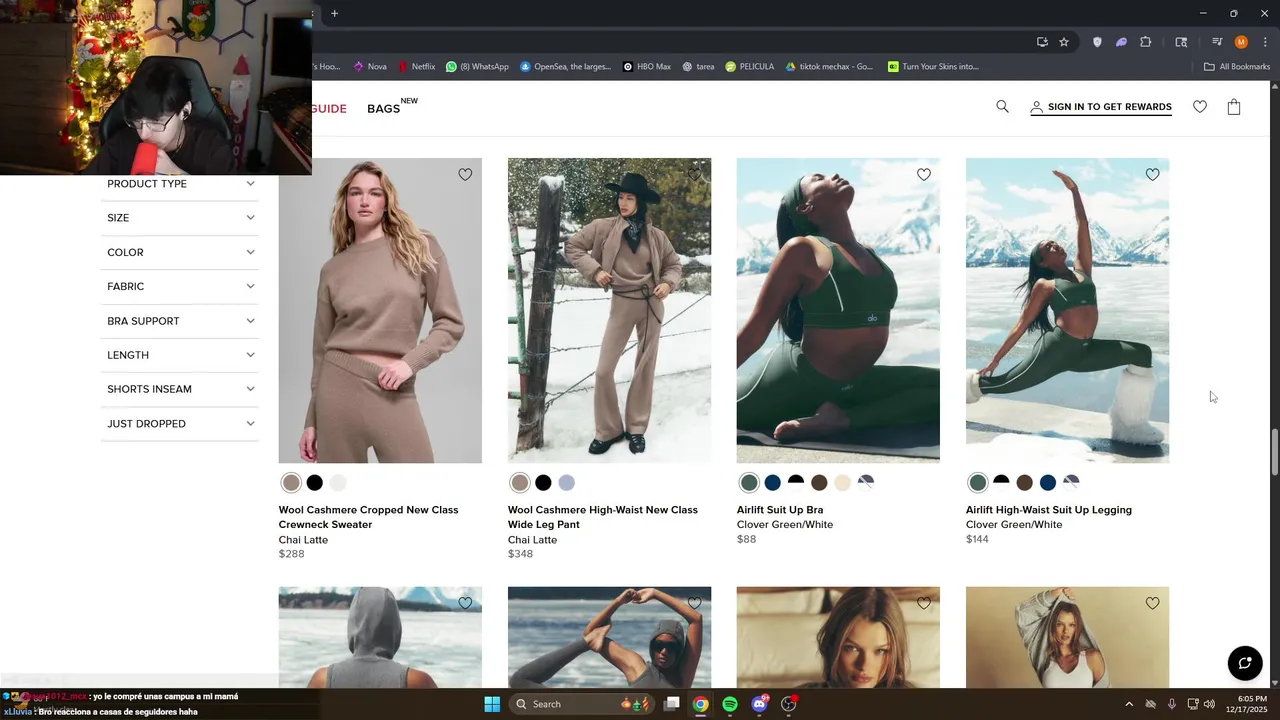Viewport: 1280px width, 720px height.
Task: Select brown swatch for Suit Up Legging
Action: (x=1024, y=483)
